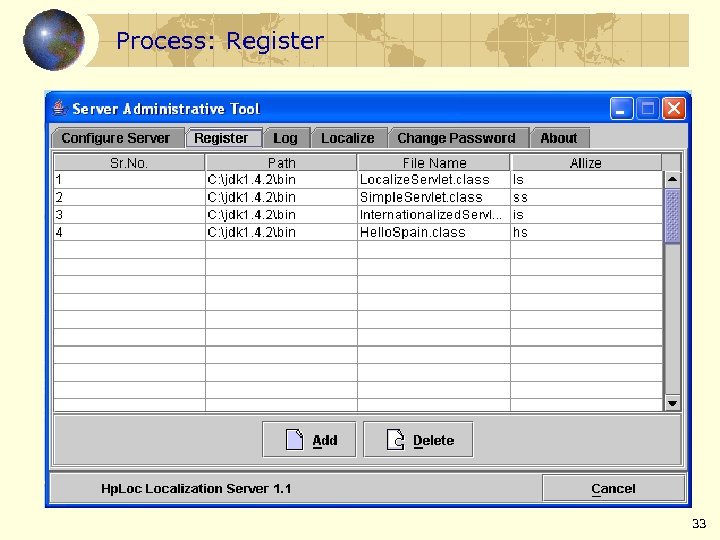
Task: Click HpLoc Localization Server 1.1 status text
Action: coord(196,489)
